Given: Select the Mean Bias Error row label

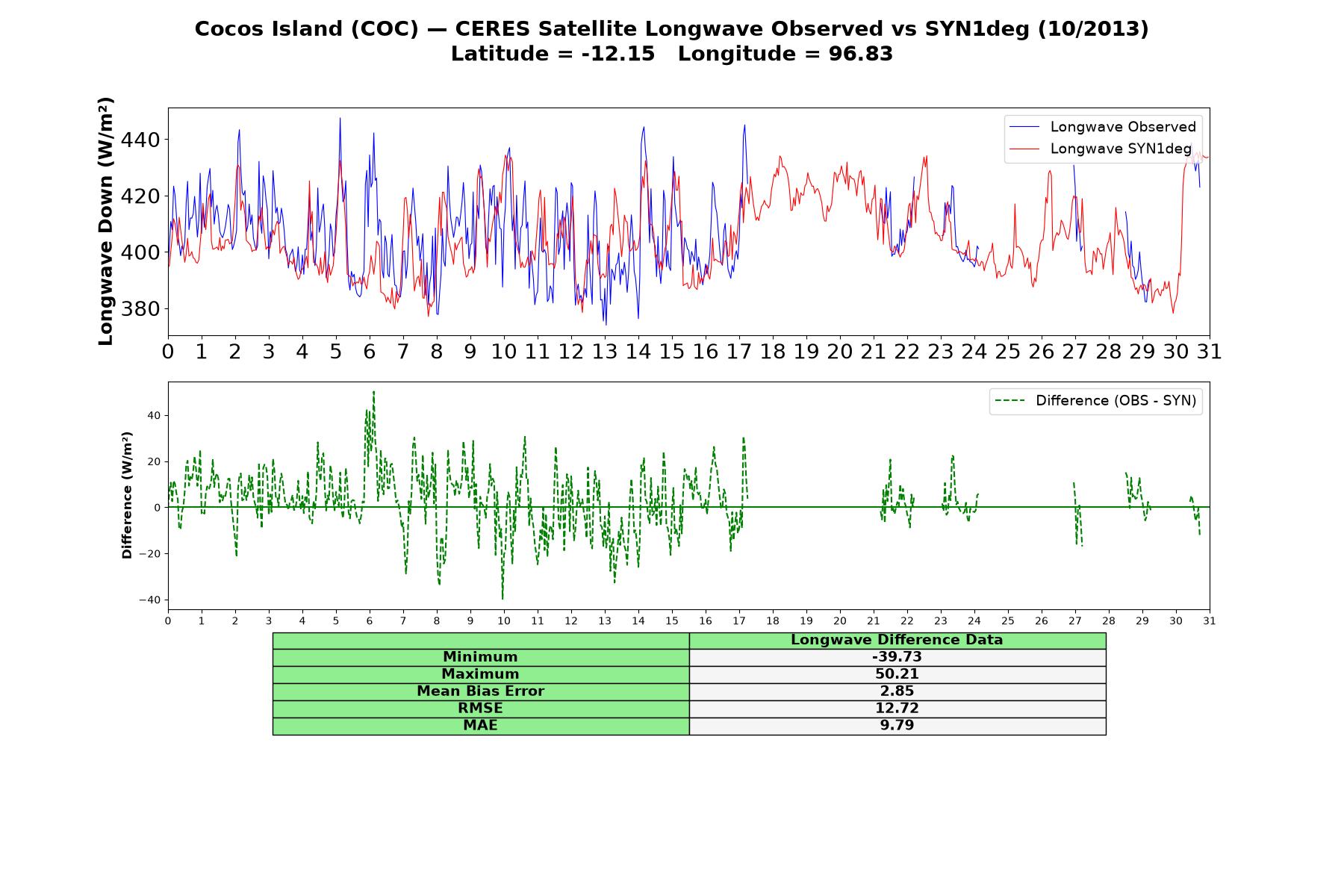Looking at the screenshot, I should (x=480, y=691).
